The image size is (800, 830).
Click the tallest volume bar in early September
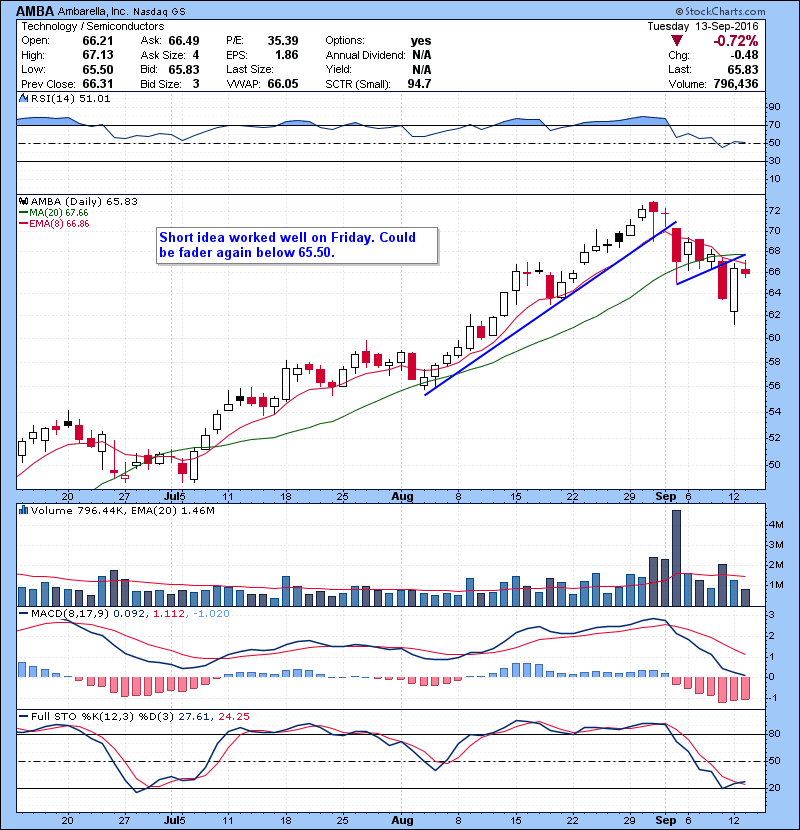pyautogui.click(x=676, y=558)
